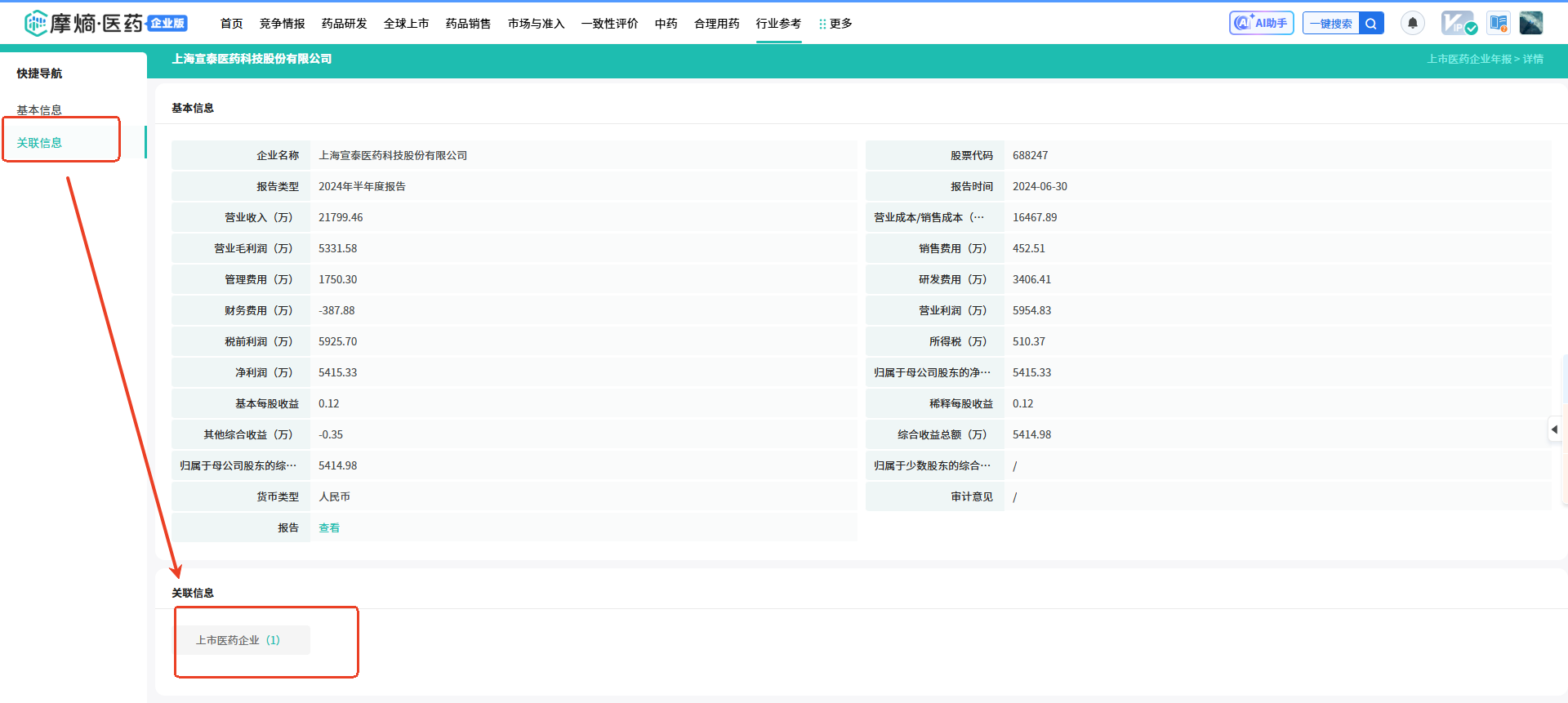Image resolution: width=1568 pixels, height=703 pixels.
Task: Open 行业参考 menu
Action: [x=779, y=24]
